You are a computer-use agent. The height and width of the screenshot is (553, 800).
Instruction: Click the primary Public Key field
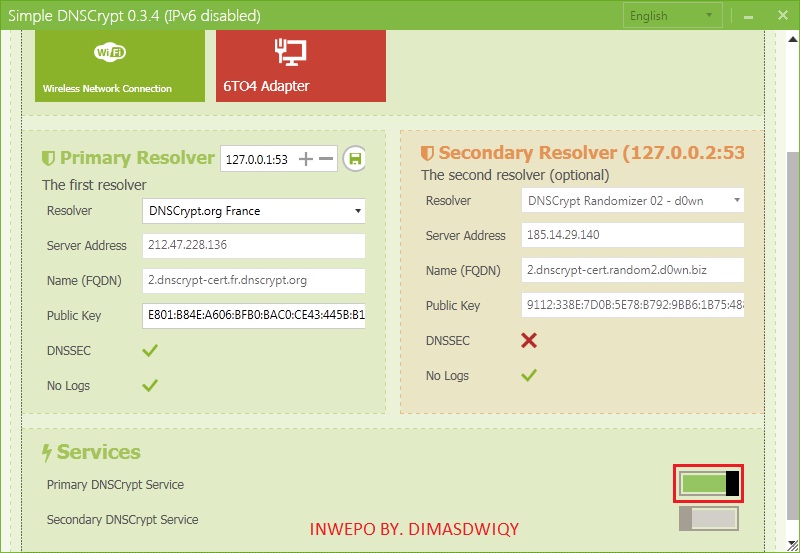pyautogui.click(x=254, y=315)
